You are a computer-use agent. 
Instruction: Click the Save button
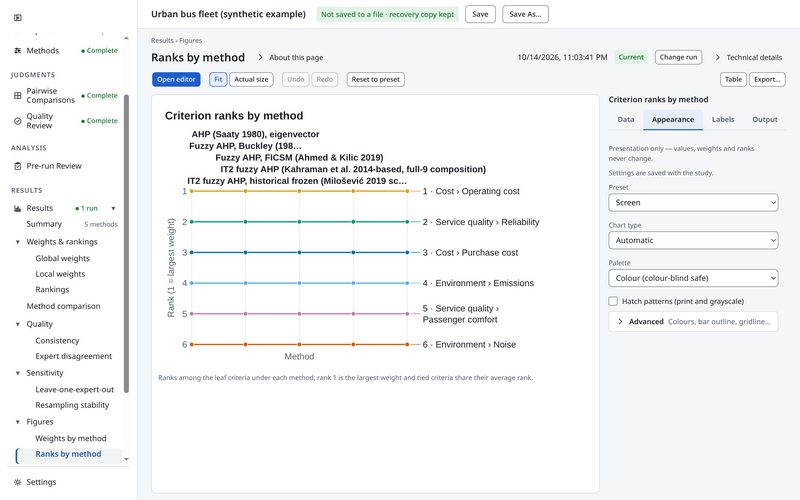click(x=480, y=14)
